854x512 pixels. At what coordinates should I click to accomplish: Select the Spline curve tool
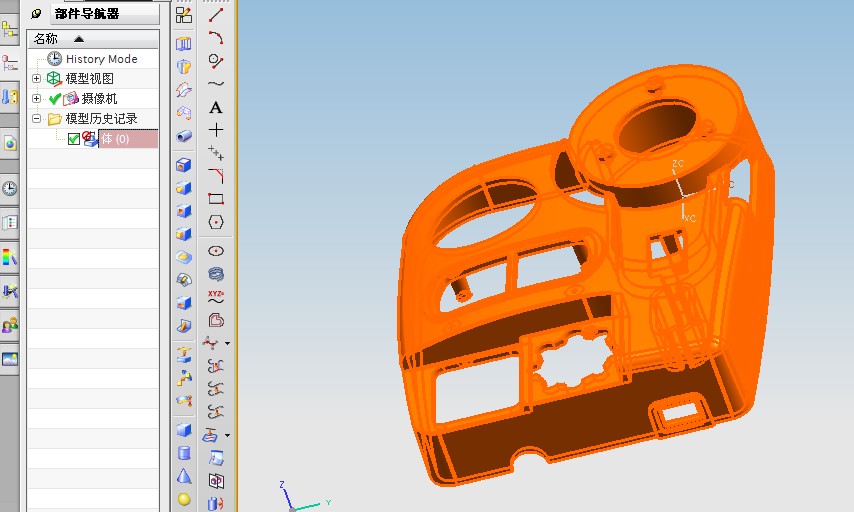coord(216,83)
